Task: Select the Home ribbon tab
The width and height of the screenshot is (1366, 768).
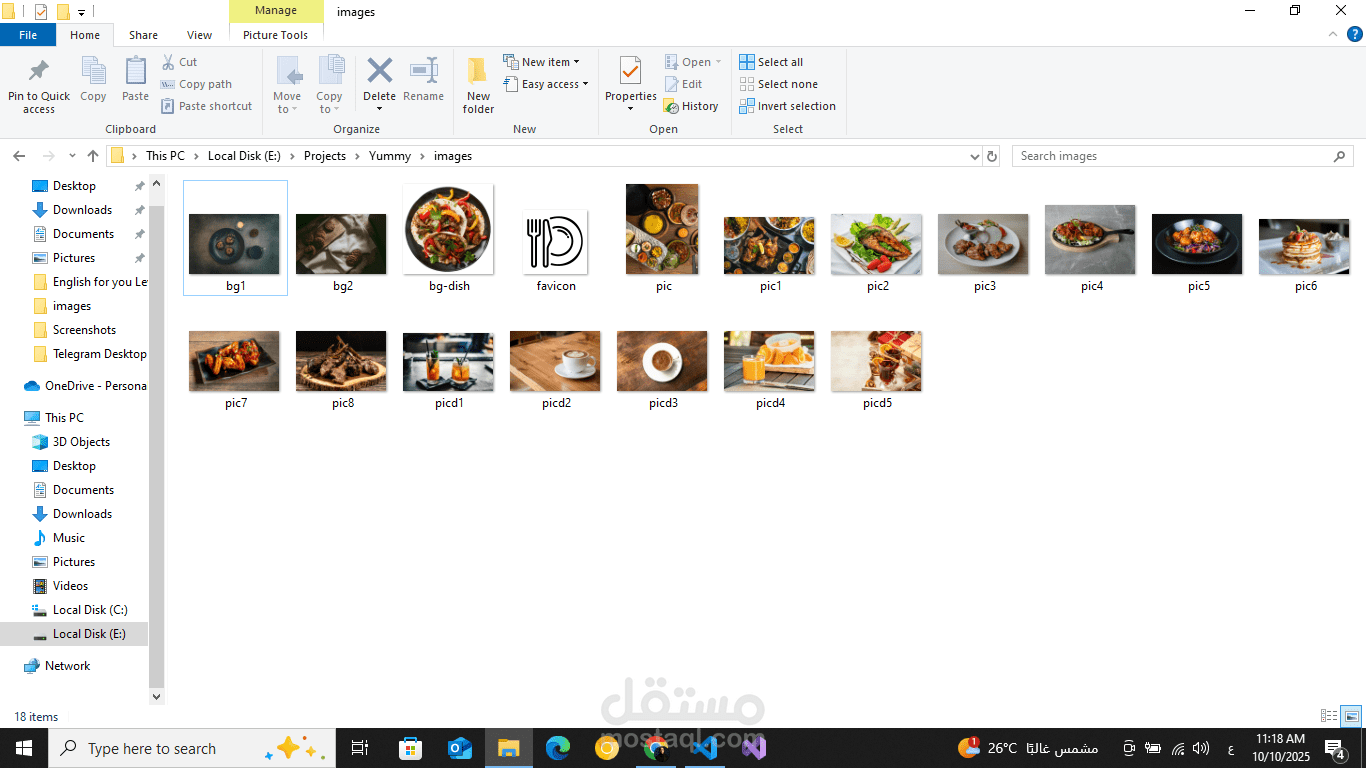Action: pos(85,35)
